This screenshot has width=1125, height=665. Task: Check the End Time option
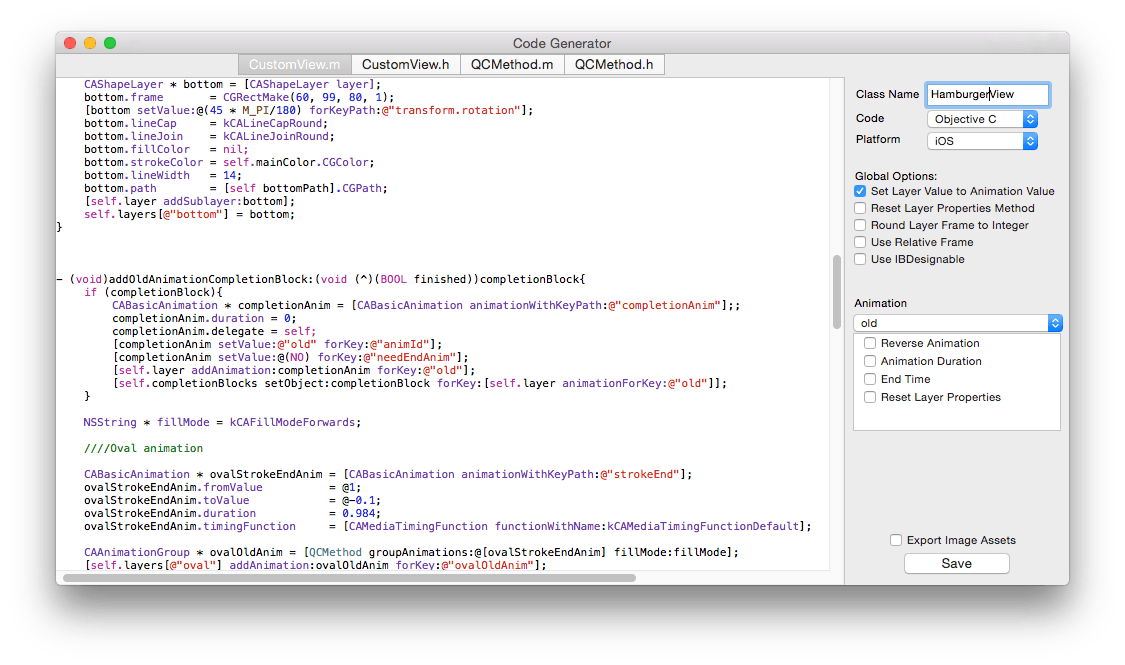pos(870,379)
